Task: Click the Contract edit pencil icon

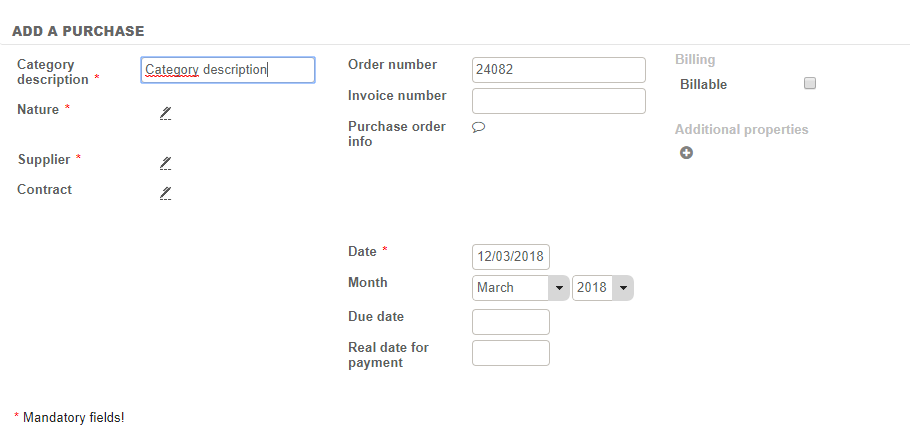Action: click(x=166, y=192)
